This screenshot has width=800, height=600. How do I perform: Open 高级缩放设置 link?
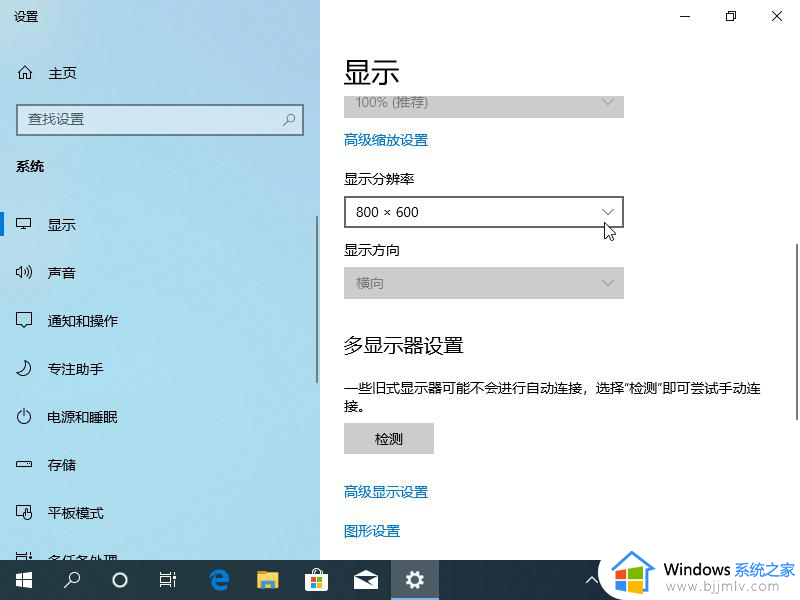(x=386, y=140)
